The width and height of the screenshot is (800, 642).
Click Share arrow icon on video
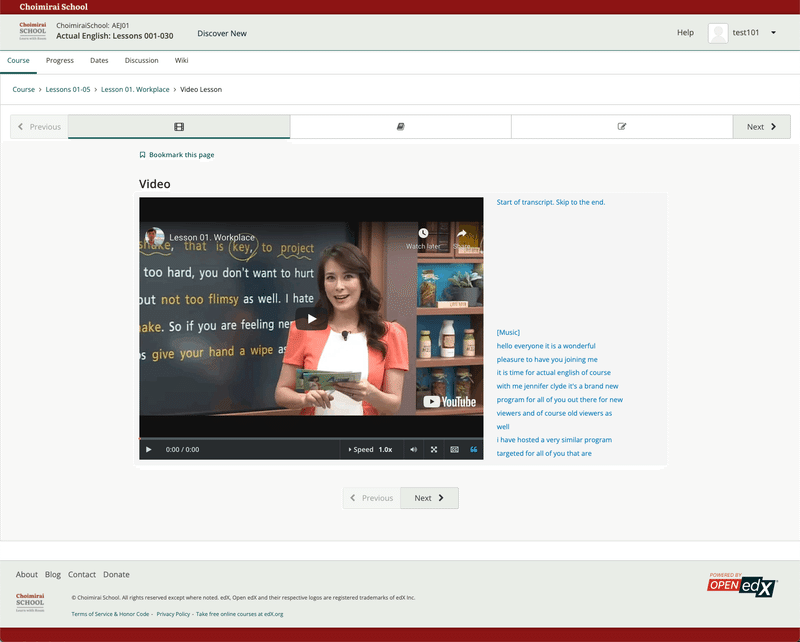pos(462,233)
